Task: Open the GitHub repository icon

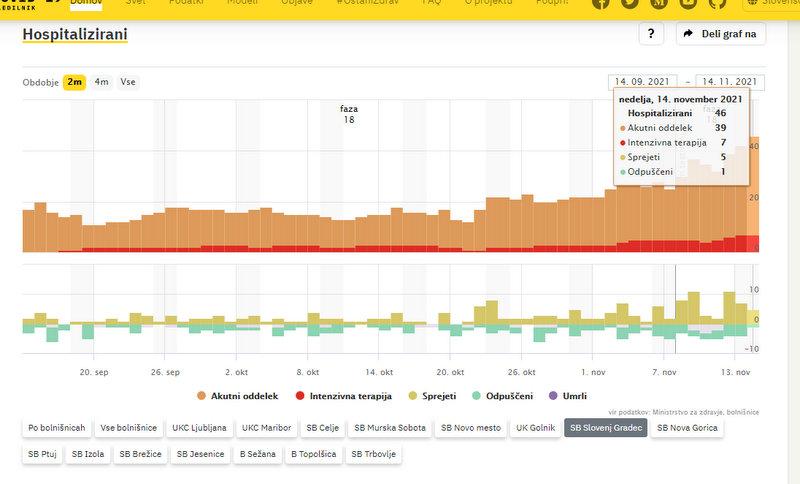Action: [x=718, y=3]
